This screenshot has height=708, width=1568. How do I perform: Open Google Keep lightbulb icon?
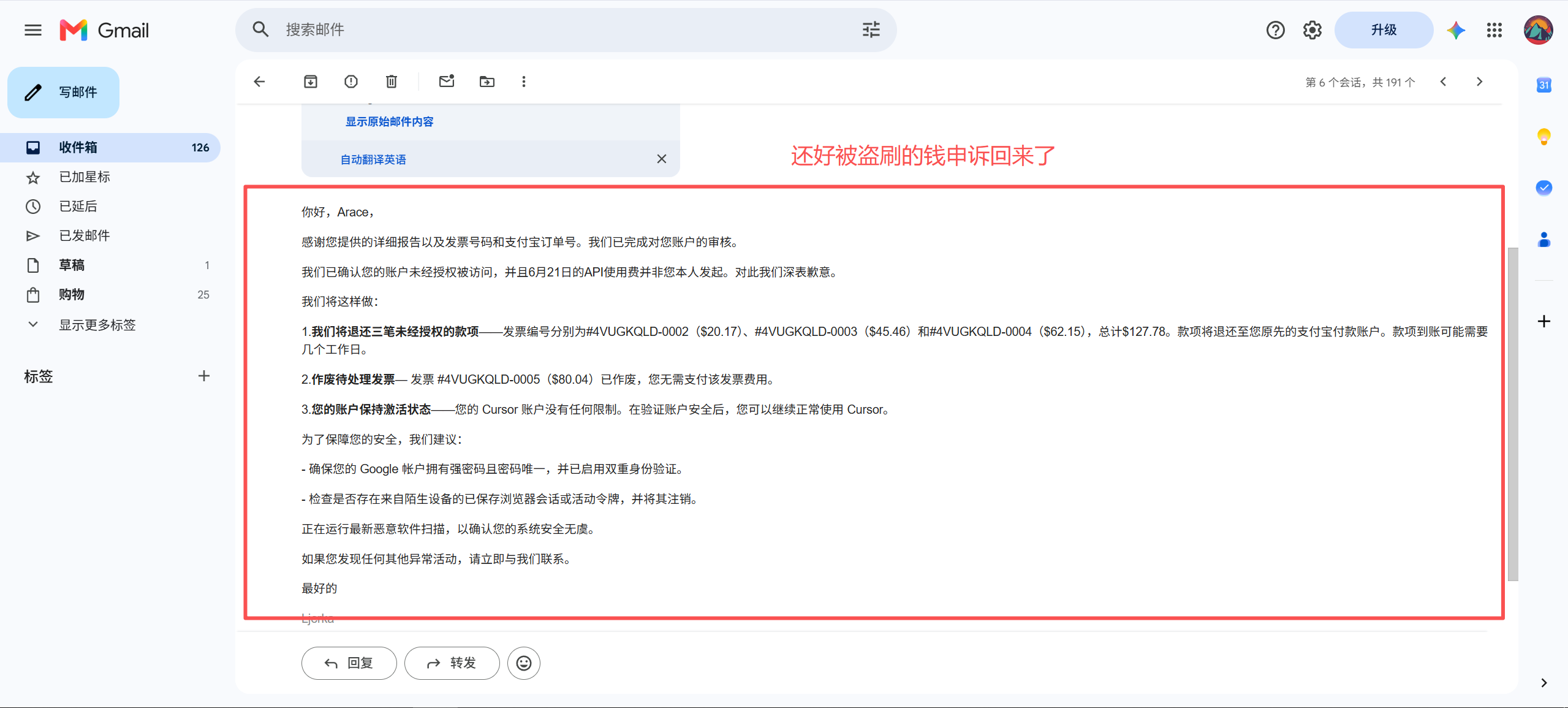1543,136
